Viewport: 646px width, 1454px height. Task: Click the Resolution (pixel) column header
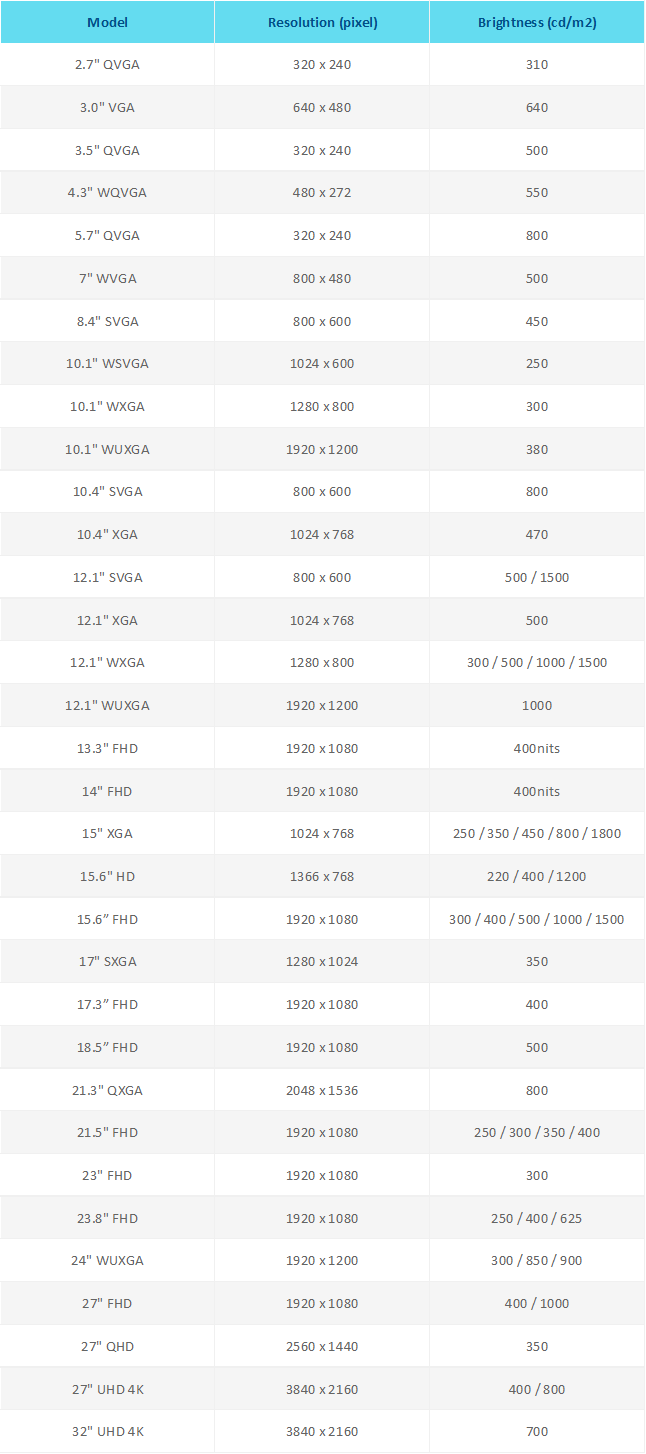click(322, 22)
